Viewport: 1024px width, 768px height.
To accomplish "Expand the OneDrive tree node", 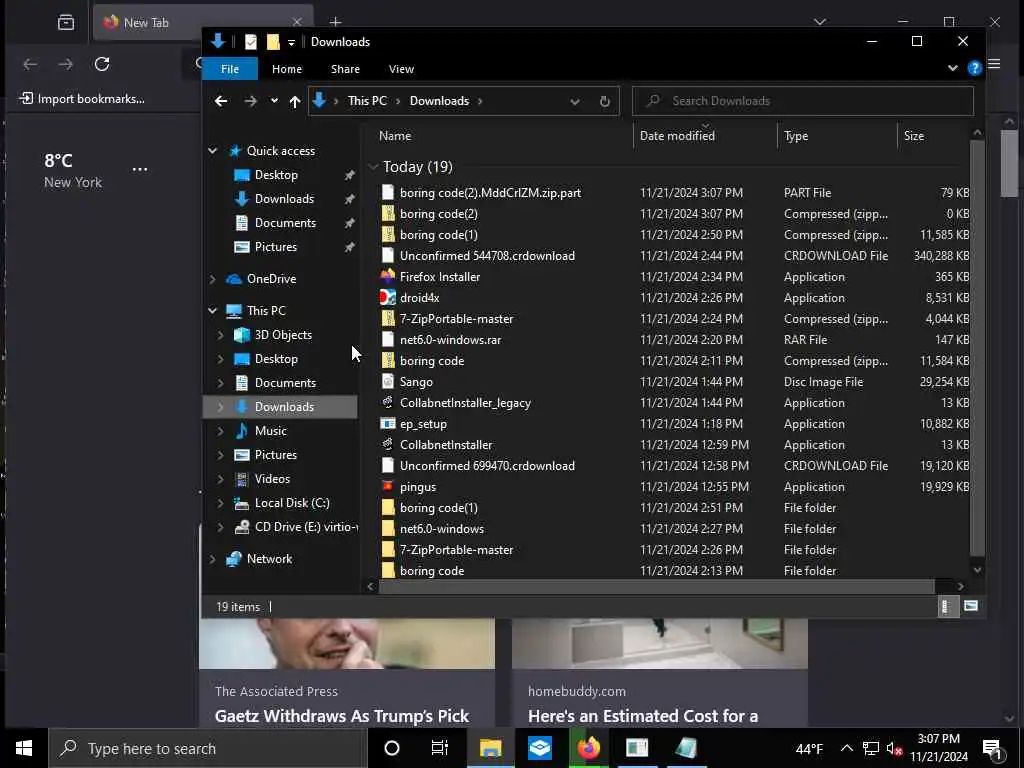I will pos(212,279).
